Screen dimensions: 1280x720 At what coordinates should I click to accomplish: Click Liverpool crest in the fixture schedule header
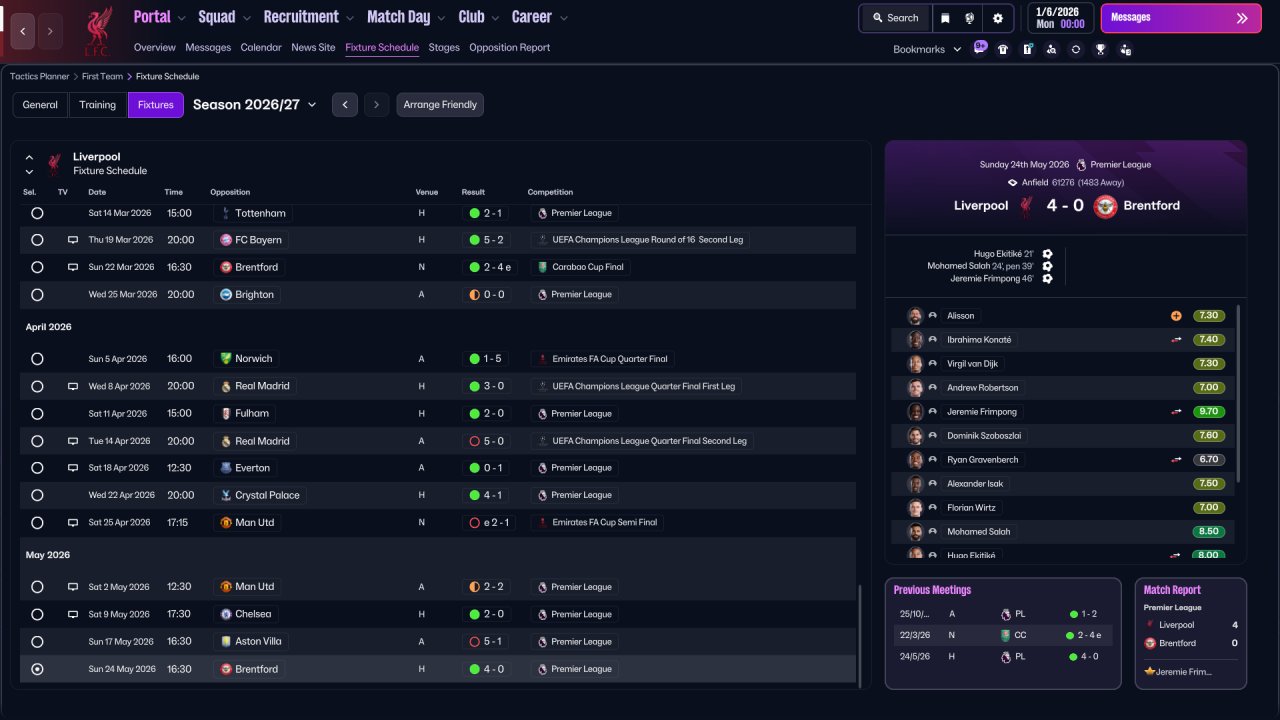[x=55, y=164]
